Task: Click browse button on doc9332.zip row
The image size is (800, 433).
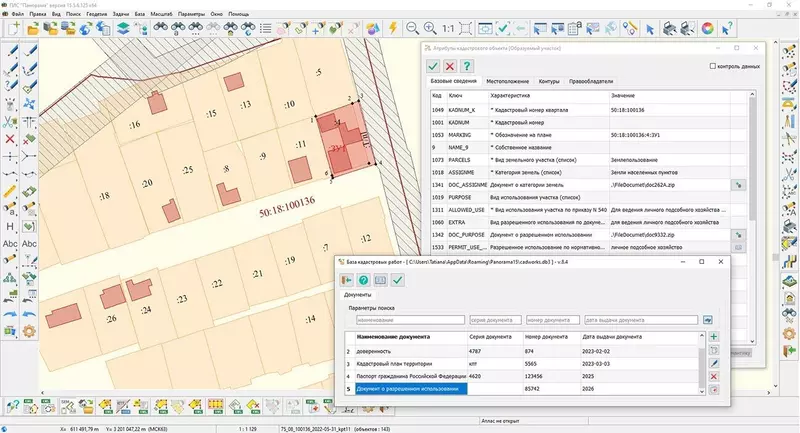Action: (x=738, y=235)
